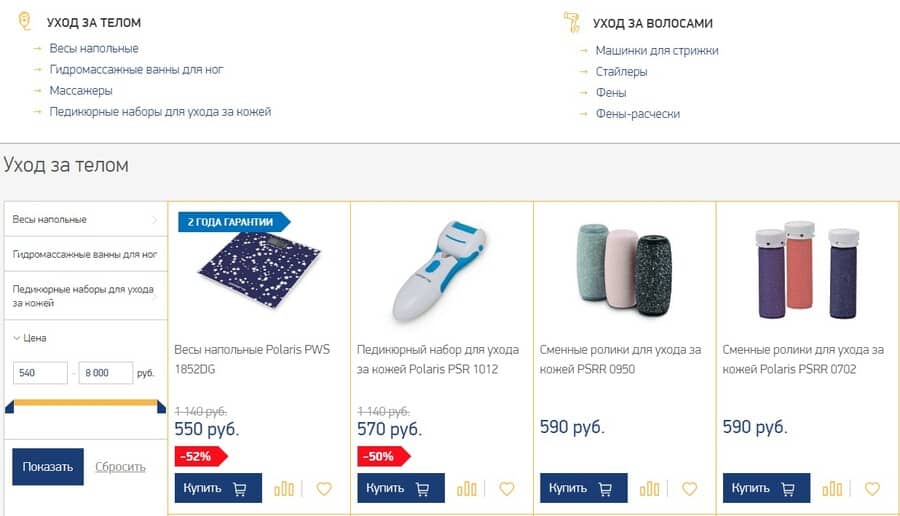Image resolution: width=900 pixels, height=516 pixels.
Task: Add Polaris PWS 1852DG scales to favorites
Action: (x=324, y=489)
